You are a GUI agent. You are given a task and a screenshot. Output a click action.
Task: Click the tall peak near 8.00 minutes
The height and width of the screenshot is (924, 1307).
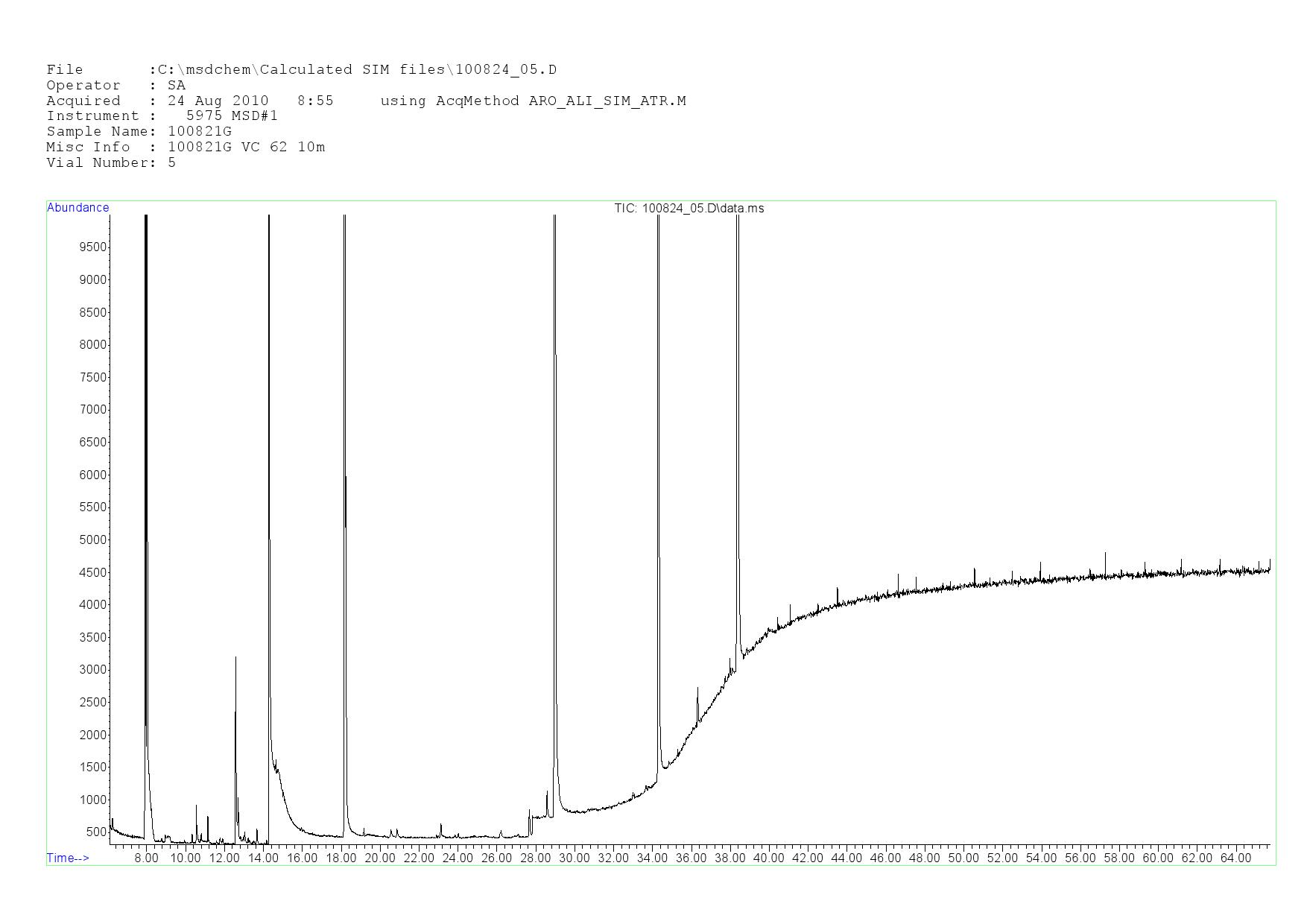point(146,447)
